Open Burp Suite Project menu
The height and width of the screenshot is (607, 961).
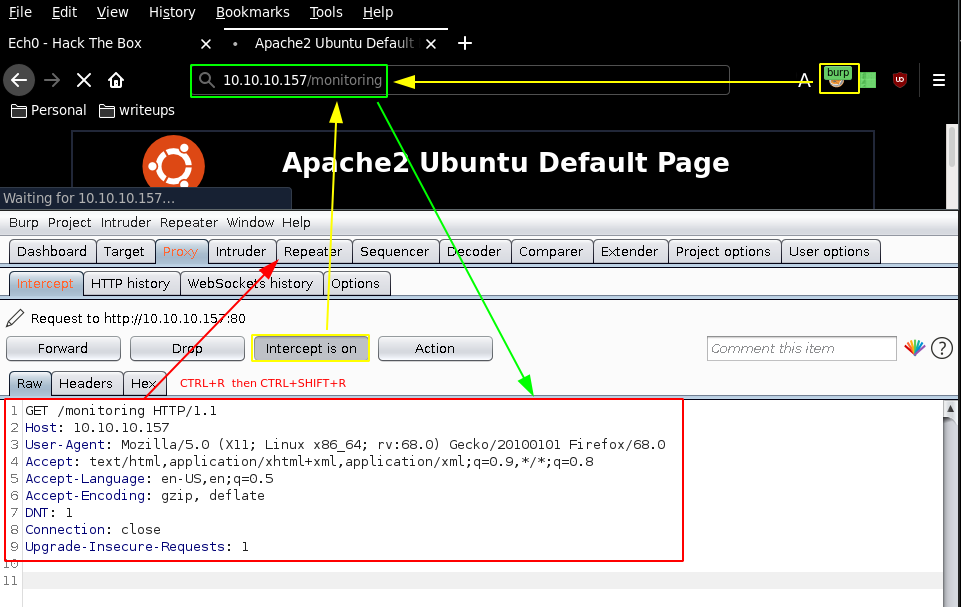[x=69, y=223]
